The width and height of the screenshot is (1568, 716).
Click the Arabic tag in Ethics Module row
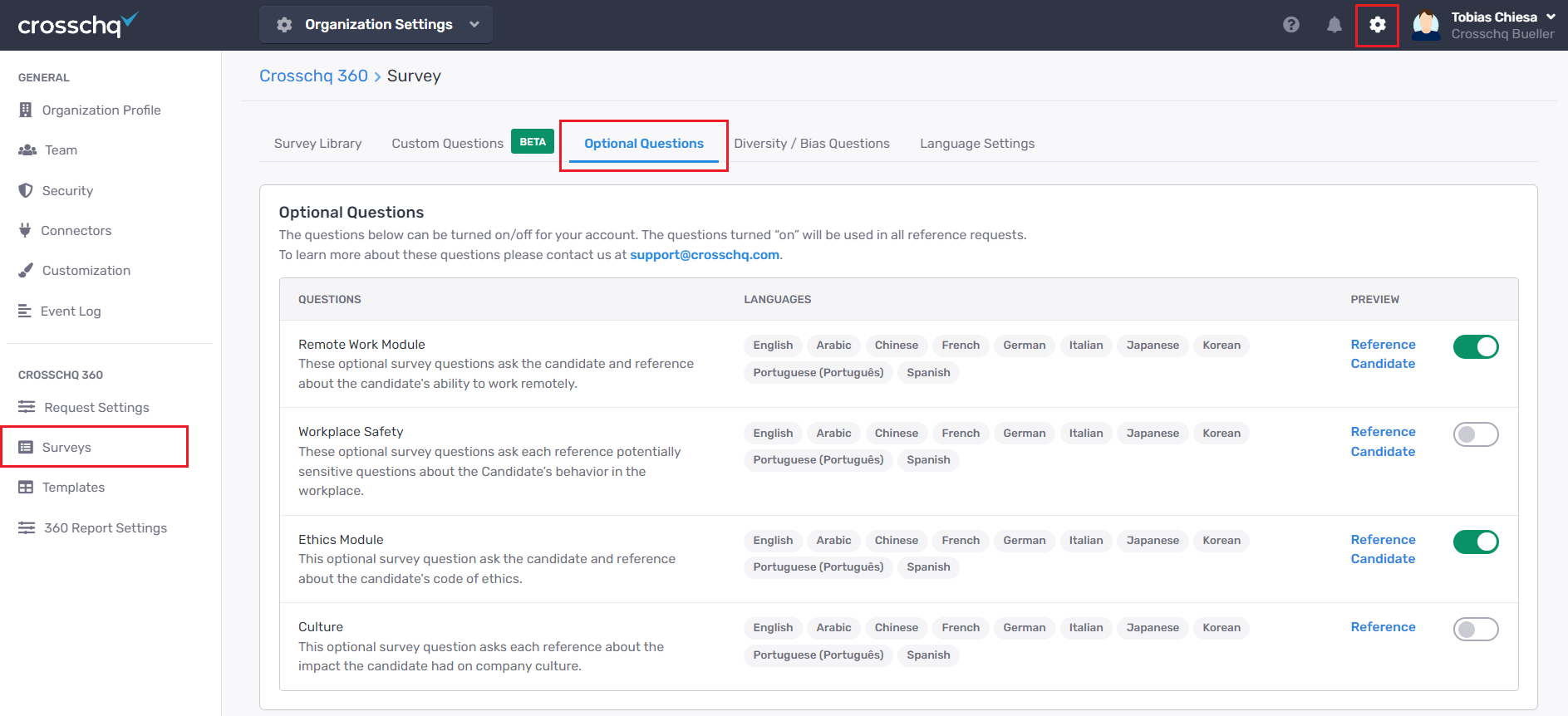click(833, 541)
